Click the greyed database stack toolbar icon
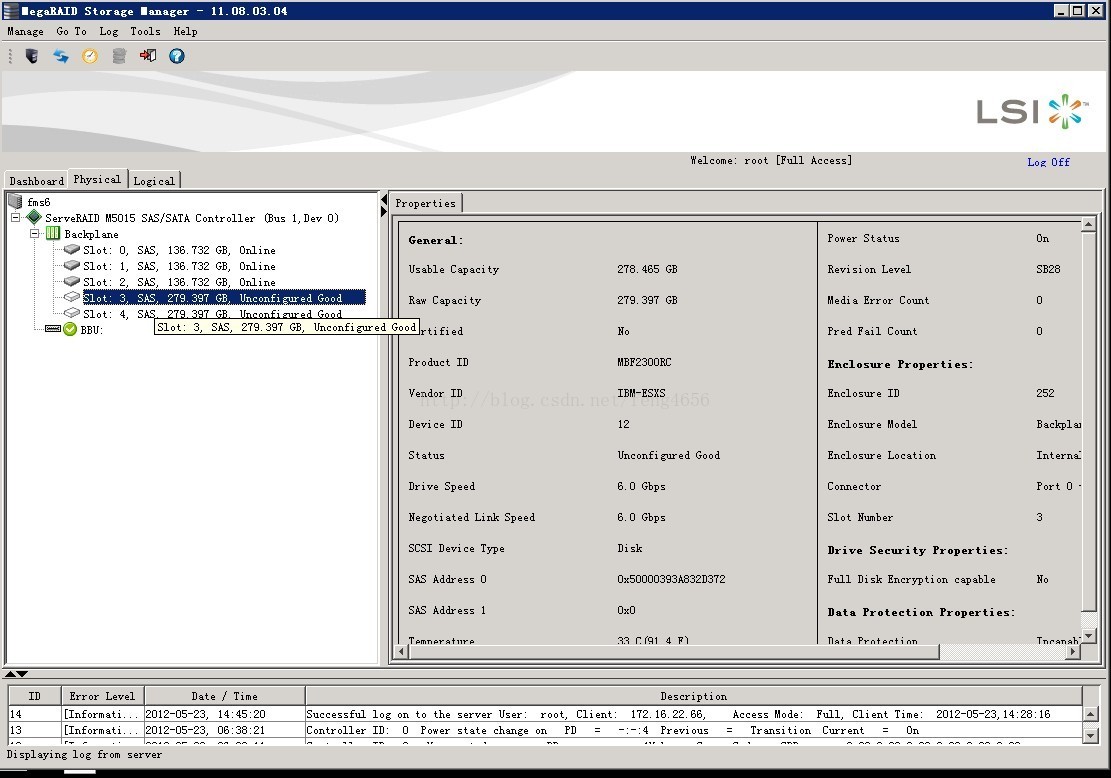 [x=119, y=56]
